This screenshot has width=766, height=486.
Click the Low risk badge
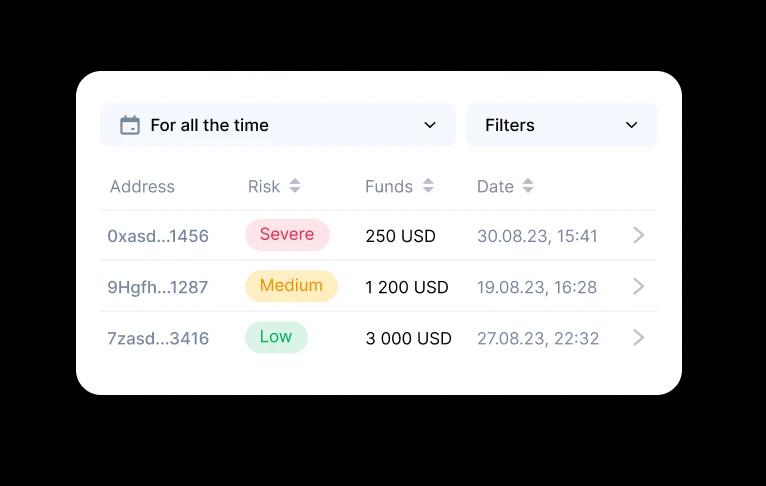276,337
